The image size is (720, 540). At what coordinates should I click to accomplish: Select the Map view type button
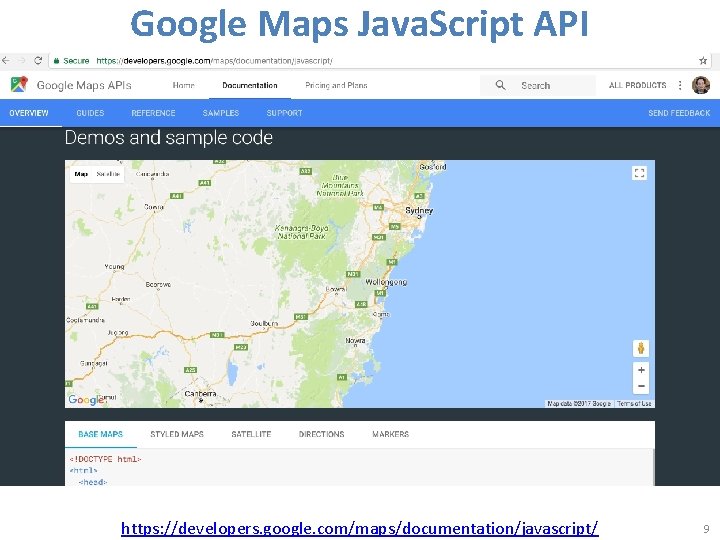81,174
